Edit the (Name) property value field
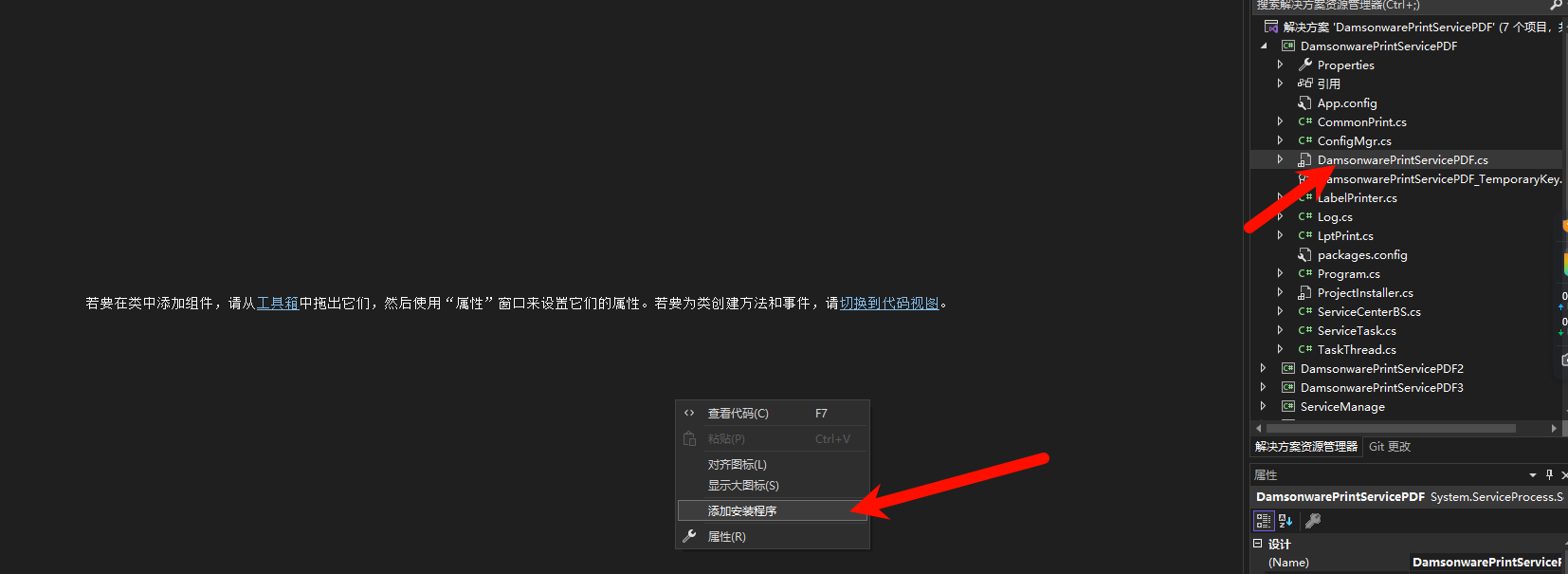 (x=1486, y=563)
